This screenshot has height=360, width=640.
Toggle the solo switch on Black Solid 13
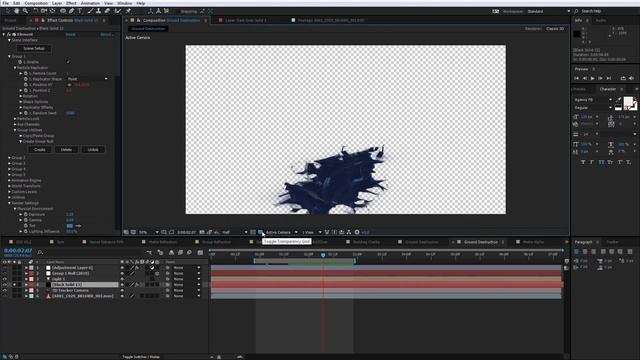(x=14, y=284)
